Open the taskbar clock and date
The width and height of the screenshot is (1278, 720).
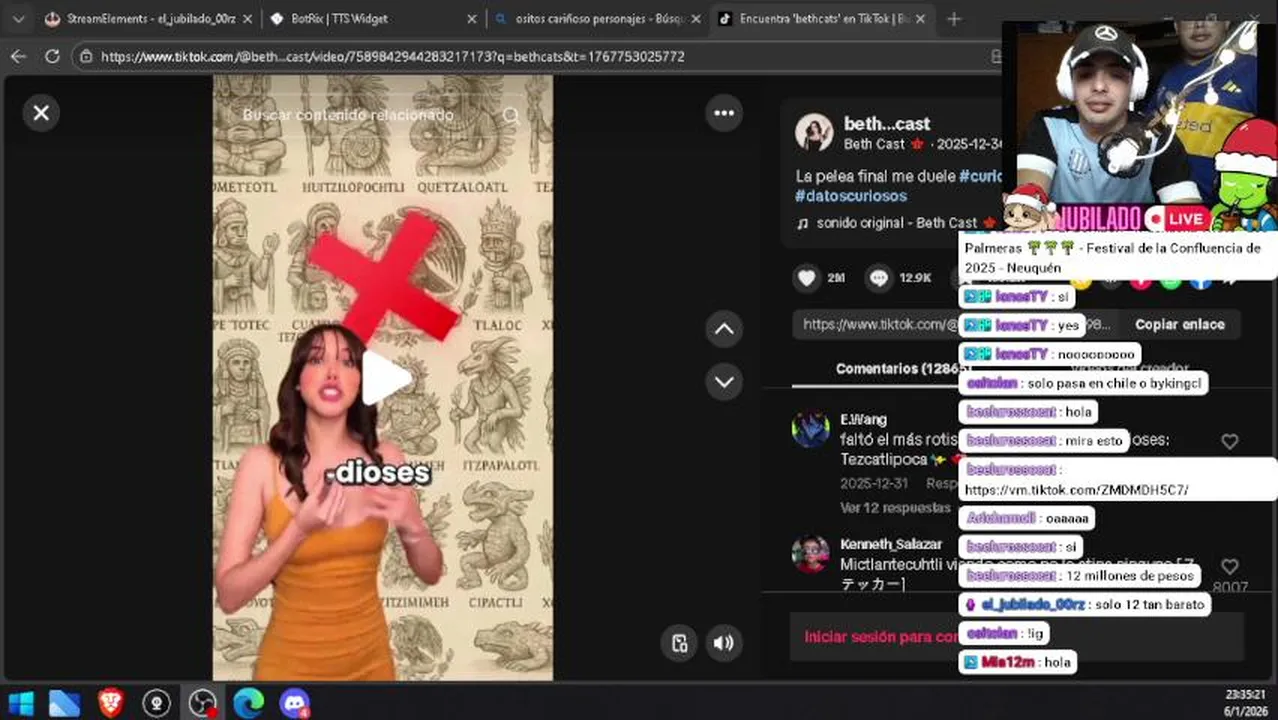pyautogui.click(x=1243, y=702)
